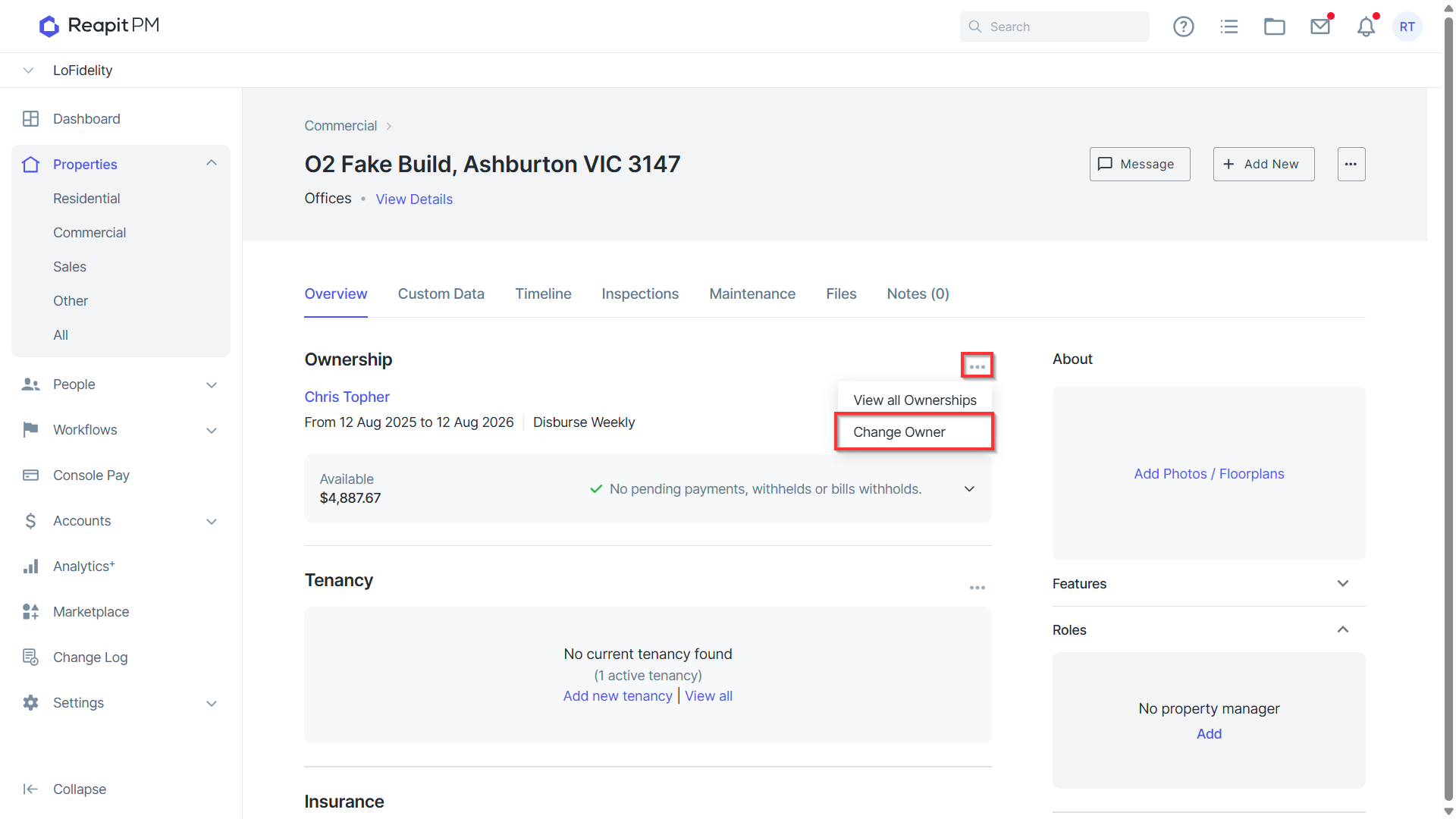The height and width of the screenshot is (819, 1456).
Task: Expand the Features section chevron
Action: pyautogui.click(x=1342, y=583)
